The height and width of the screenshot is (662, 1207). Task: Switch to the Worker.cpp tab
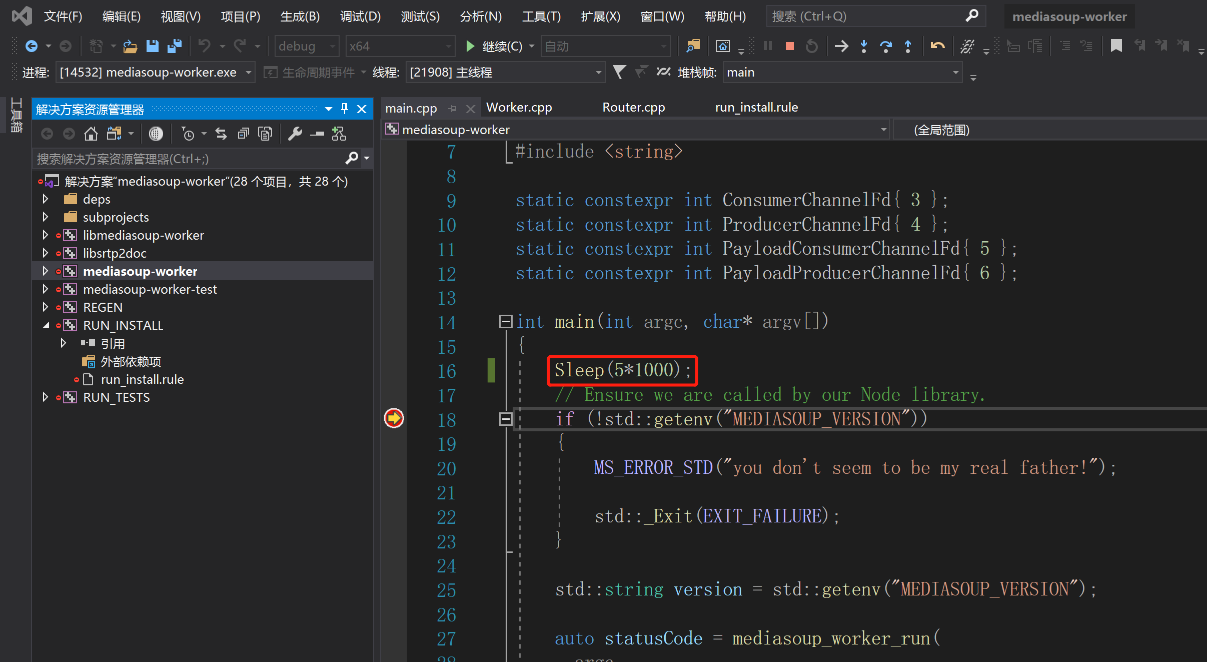pyautogui.click(x=519, y=107)
